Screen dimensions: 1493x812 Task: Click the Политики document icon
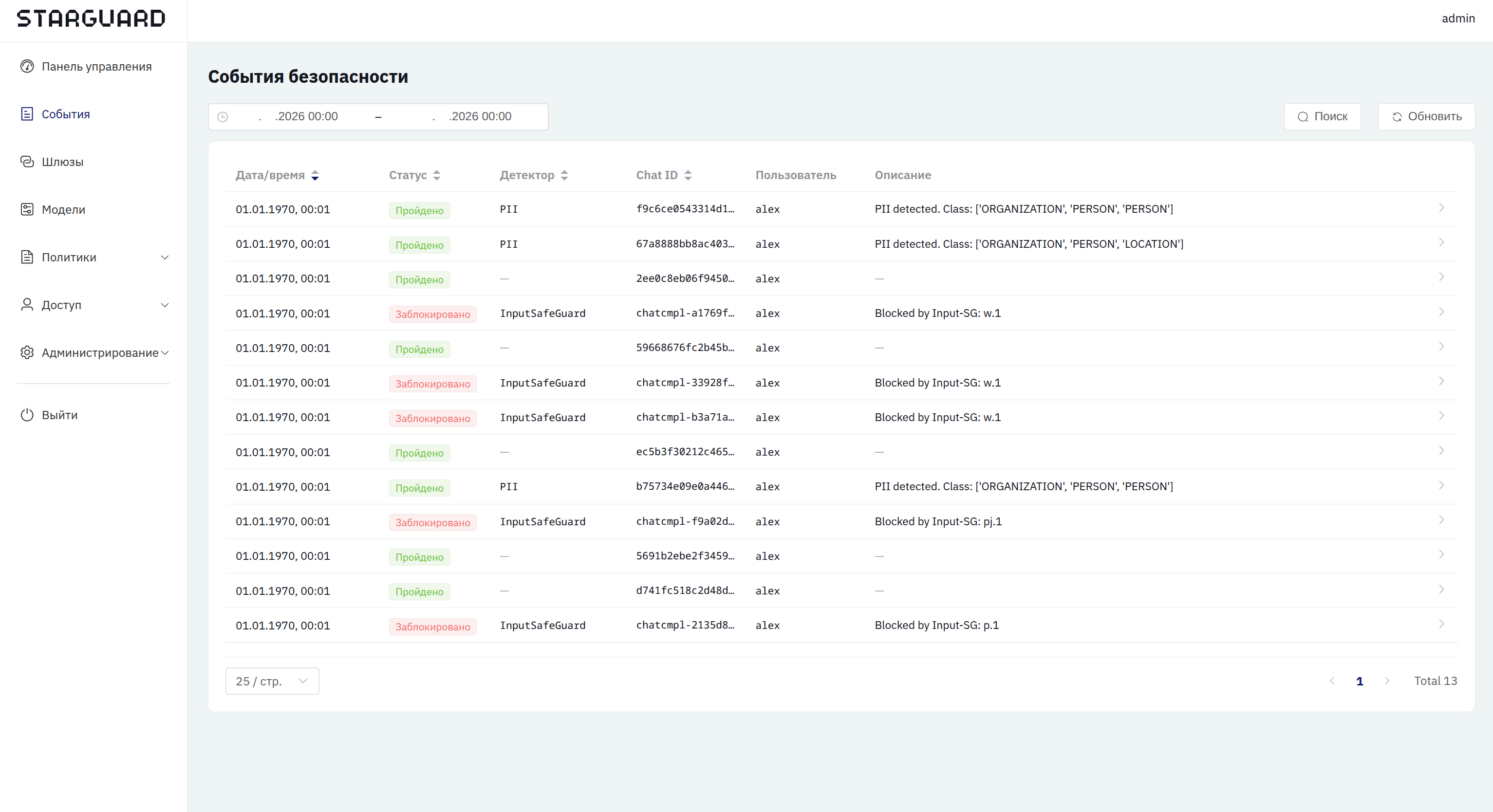27,257
